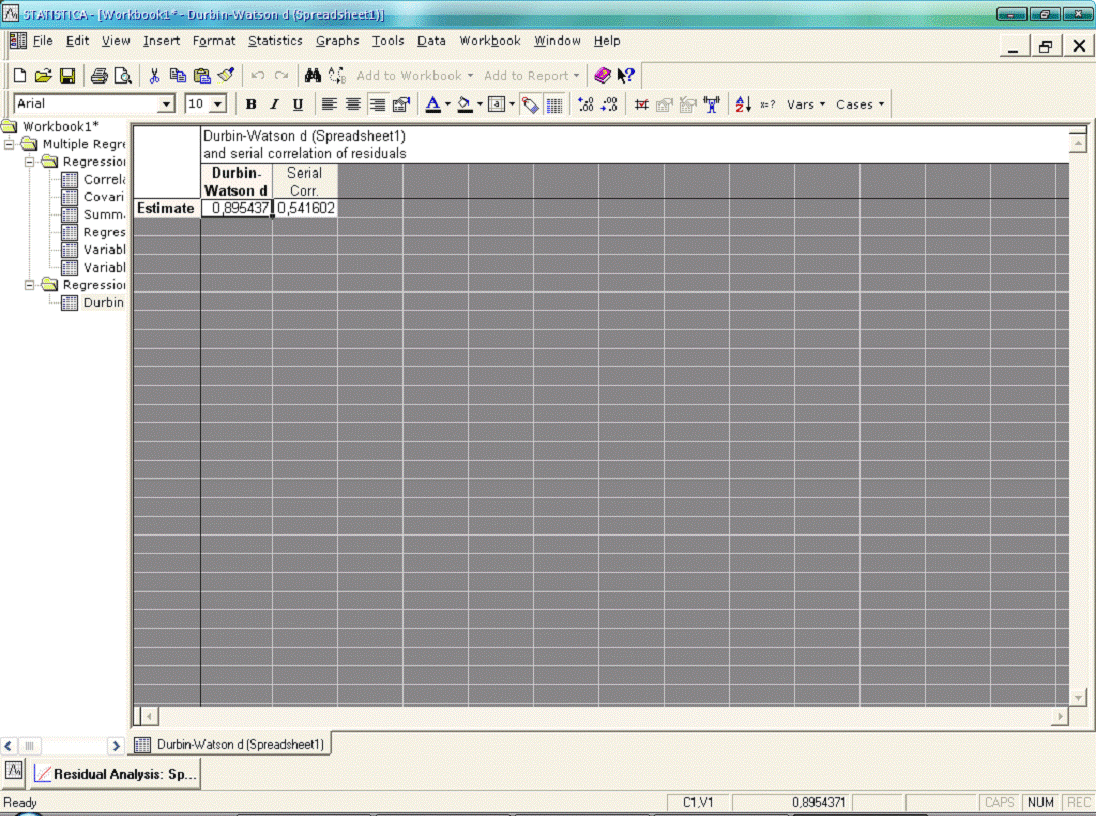Viewport: 1096px width, 816px height.
Task: Open the font size dropdown
Action: click(218, 104)
